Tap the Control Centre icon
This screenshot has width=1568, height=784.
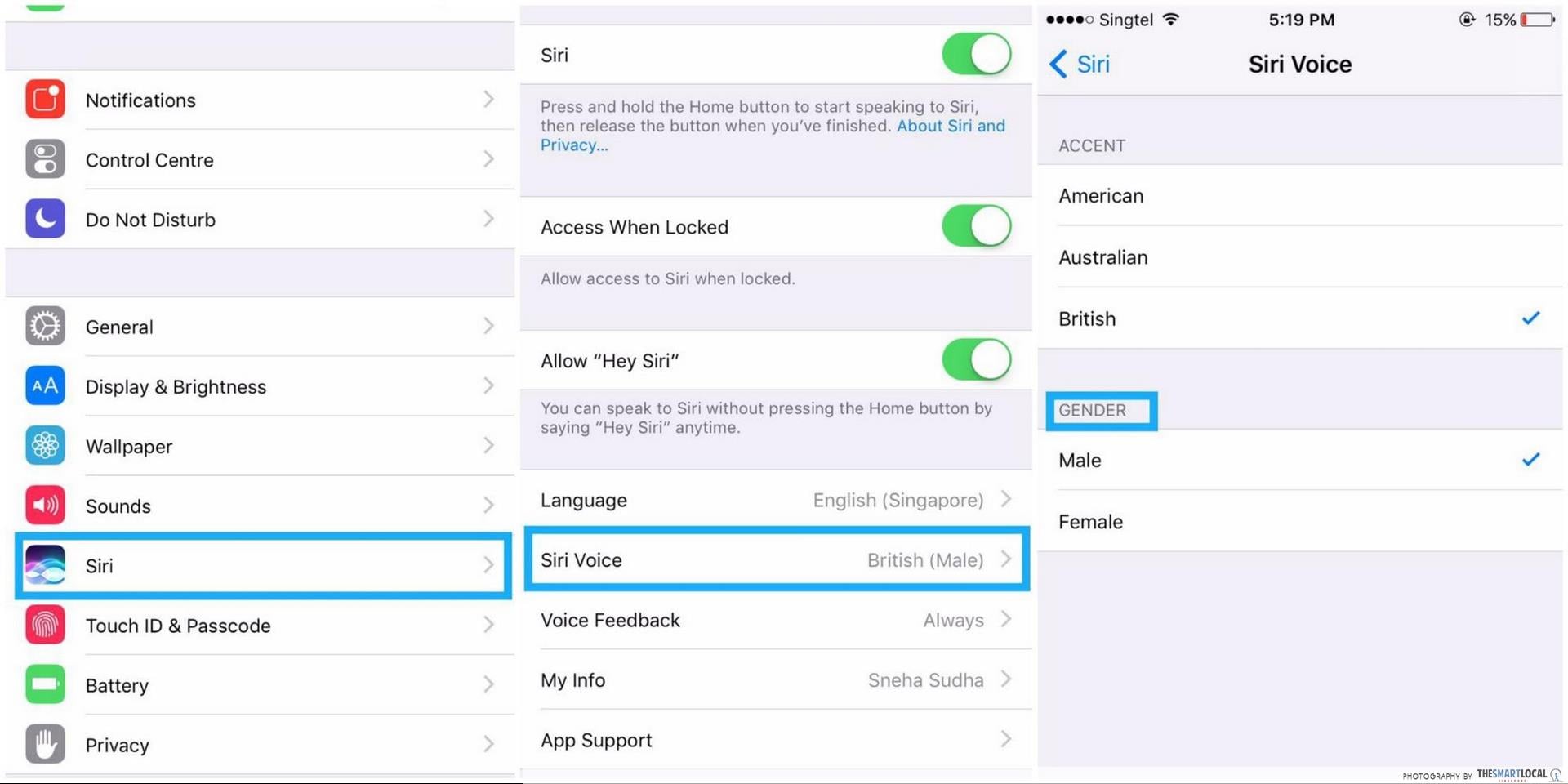[45, 159]
